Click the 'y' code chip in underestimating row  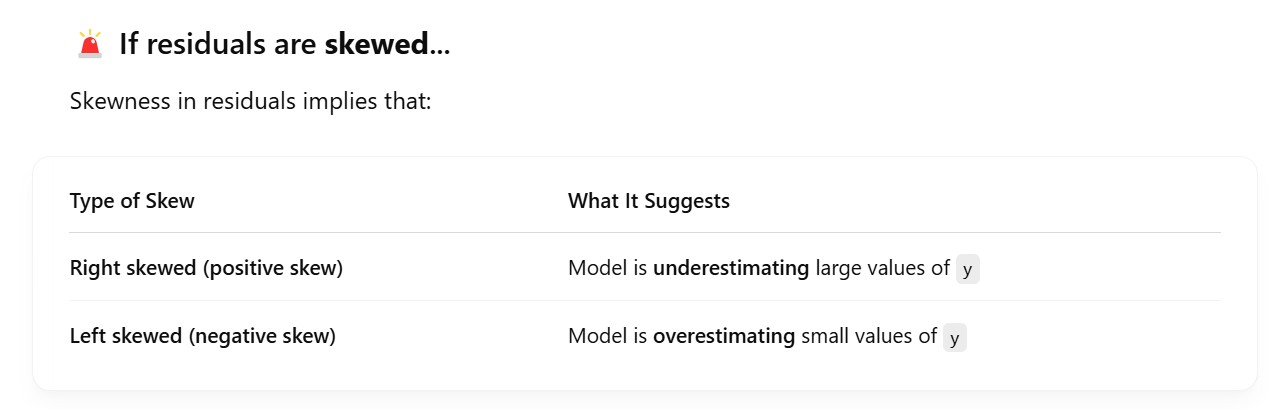[x=967, y=269]
